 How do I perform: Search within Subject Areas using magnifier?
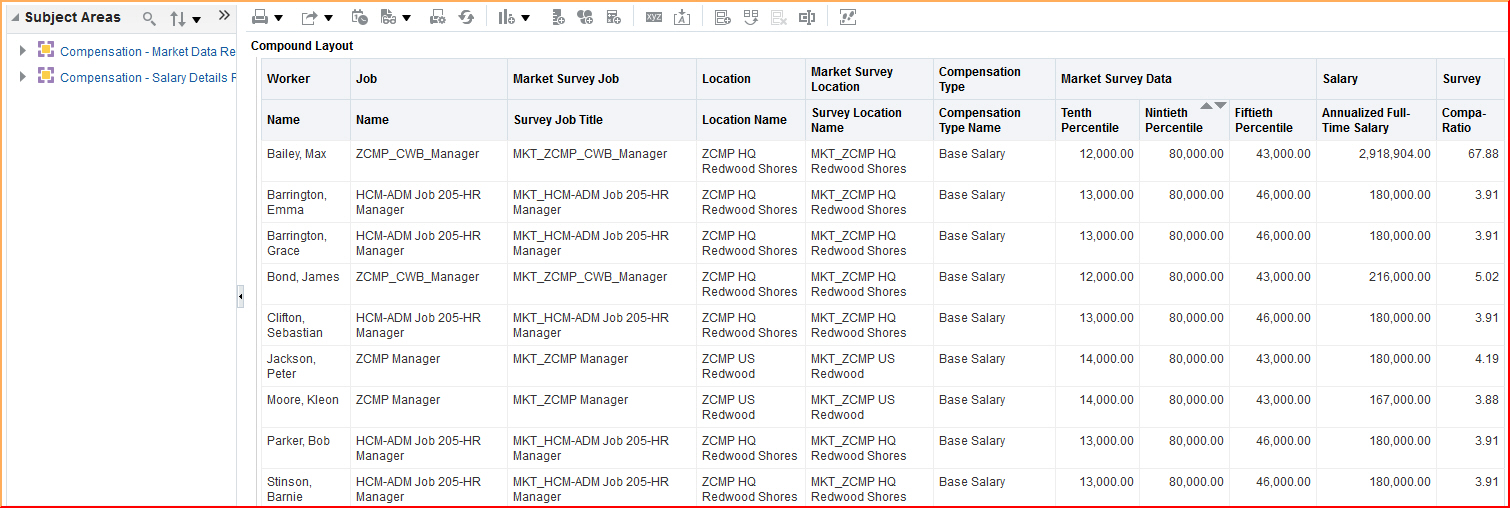click(x=149, y=18)
